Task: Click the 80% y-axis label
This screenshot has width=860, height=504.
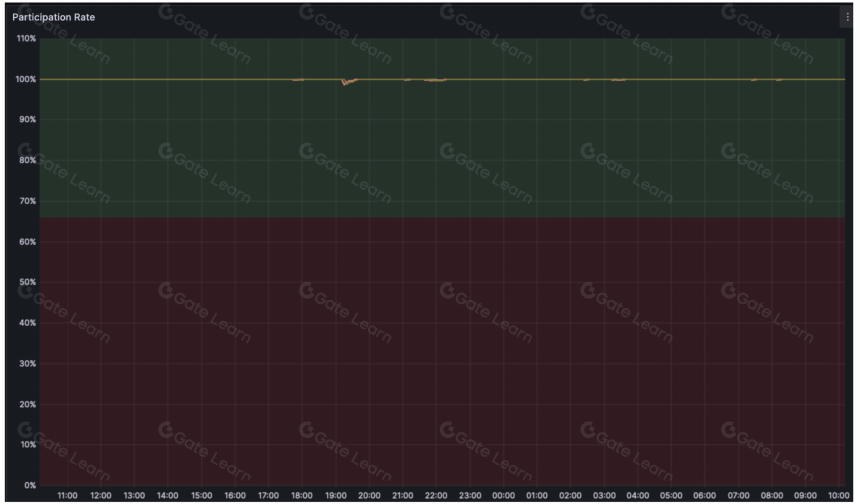Action: point(28,160)
